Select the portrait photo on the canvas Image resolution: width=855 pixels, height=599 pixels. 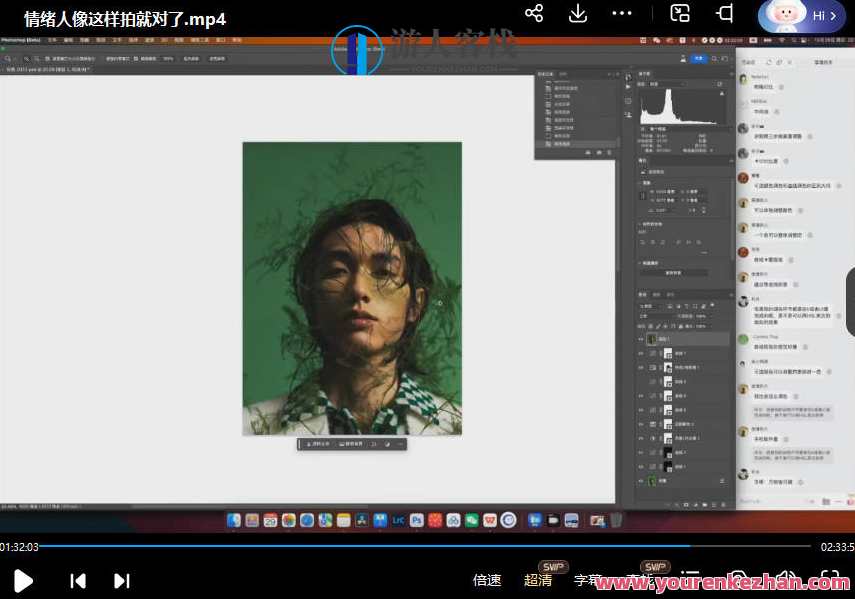pos(352,288)
